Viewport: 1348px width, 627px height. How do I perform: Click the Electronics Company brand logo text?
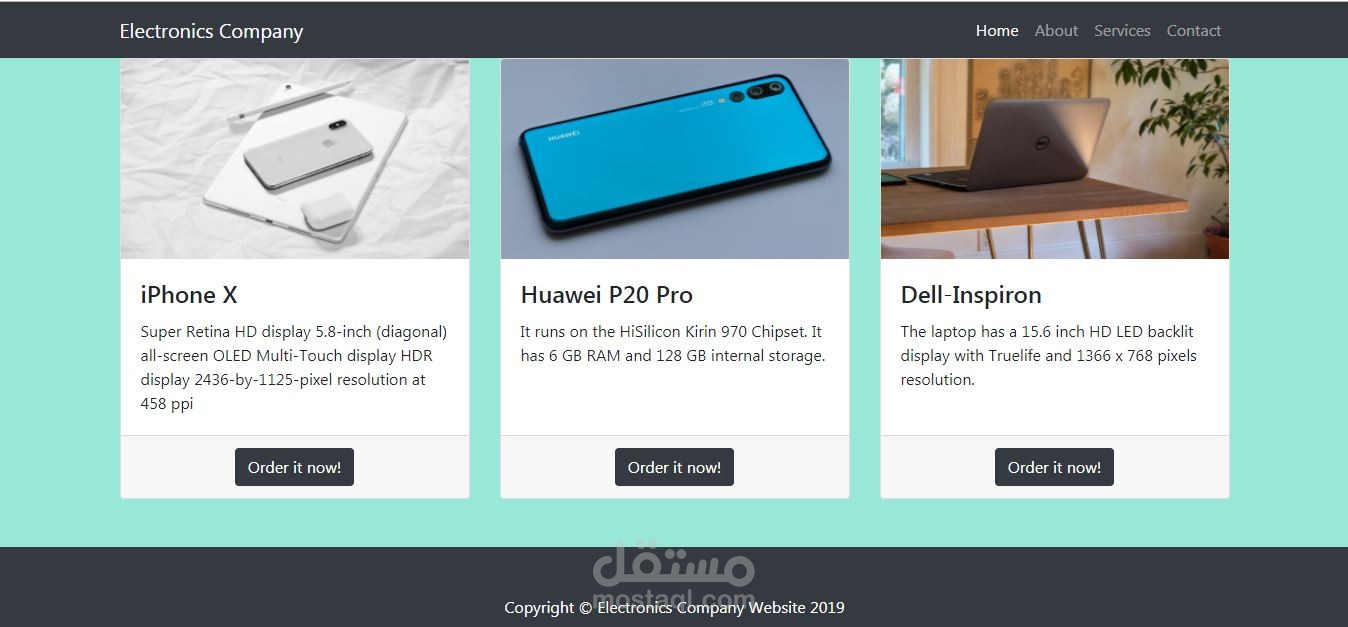click(x=211, y=31)
